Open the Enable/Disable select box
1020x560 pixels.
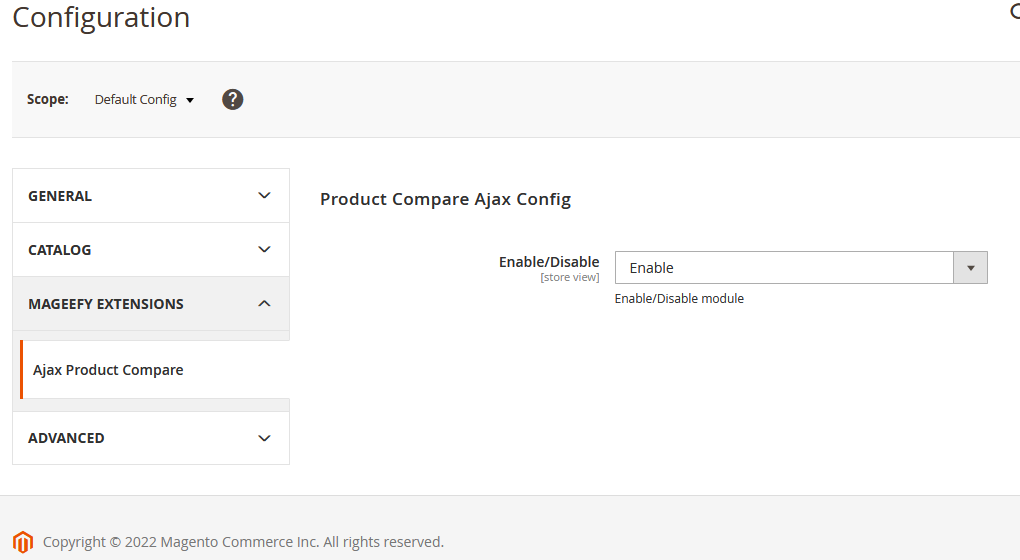(785, 268)
